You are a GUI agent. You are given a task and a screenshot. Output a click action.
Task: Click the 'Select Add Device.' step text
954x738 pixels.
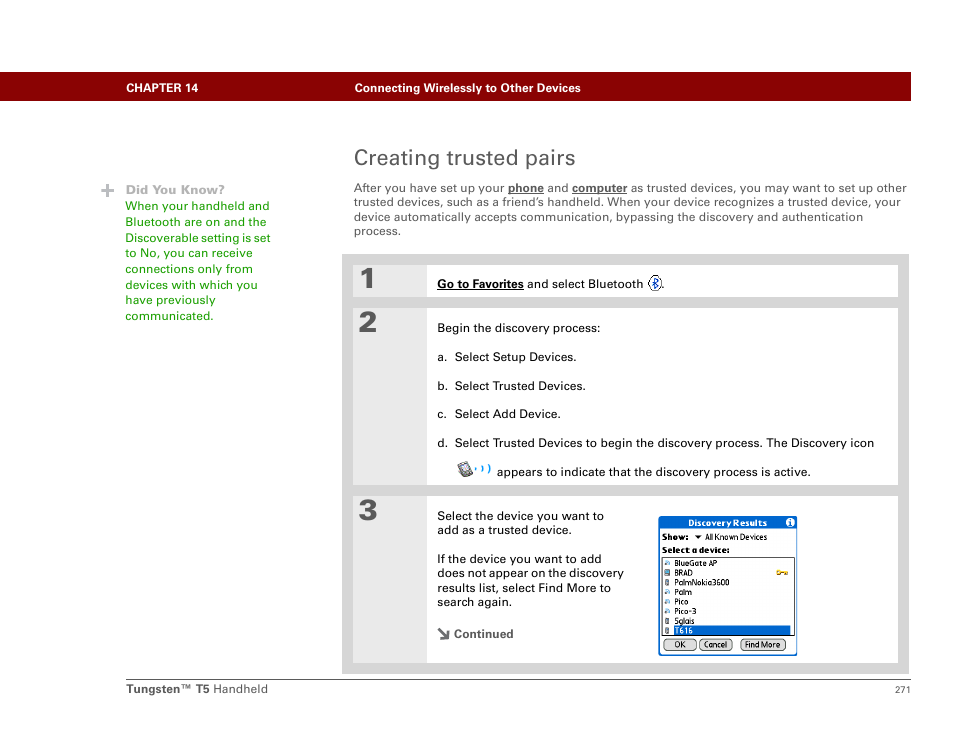(507, 414)
